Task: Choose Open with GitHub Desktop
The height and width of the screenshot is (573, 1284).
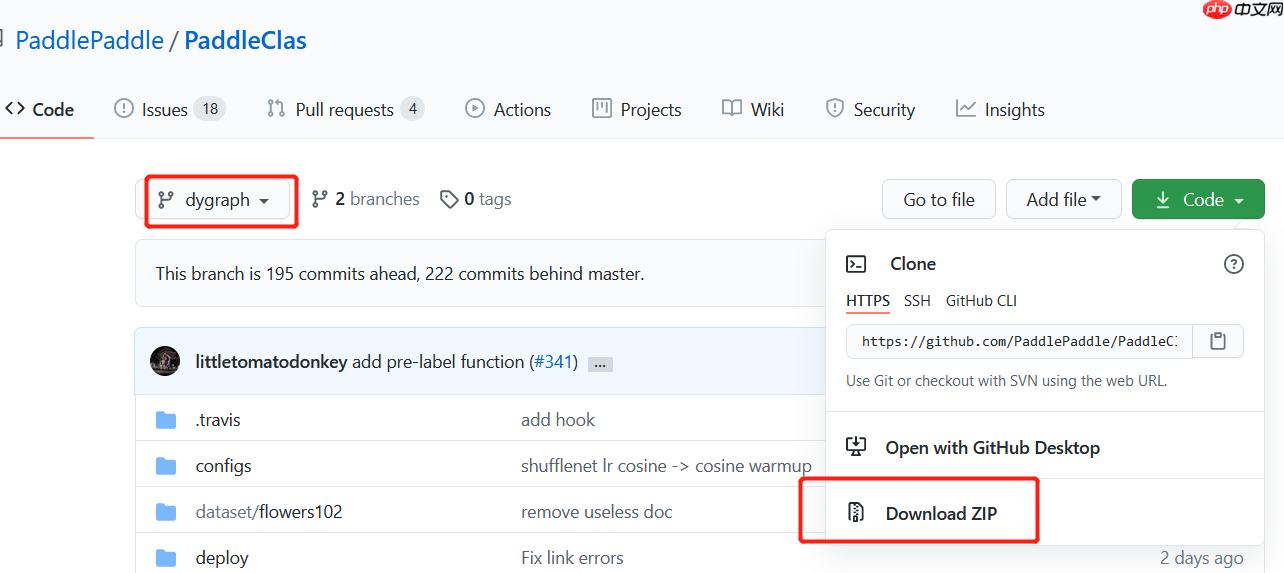Action: 992,448
